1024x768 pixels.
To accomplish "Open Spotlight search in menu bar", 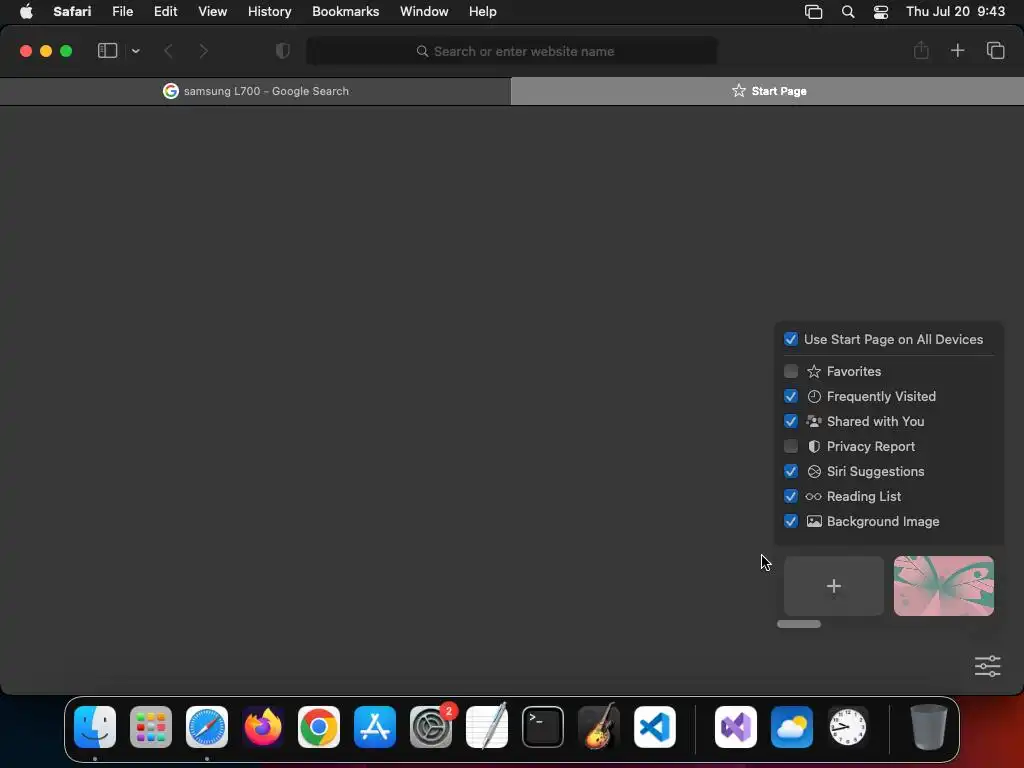I will (x=848, y=12).
